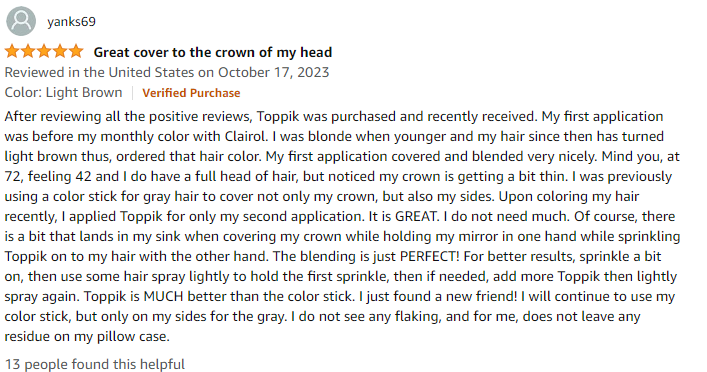Click the word 'PERFECT!' in the review
Viewport: 707px width, 372px height.
tap(429, 257)
